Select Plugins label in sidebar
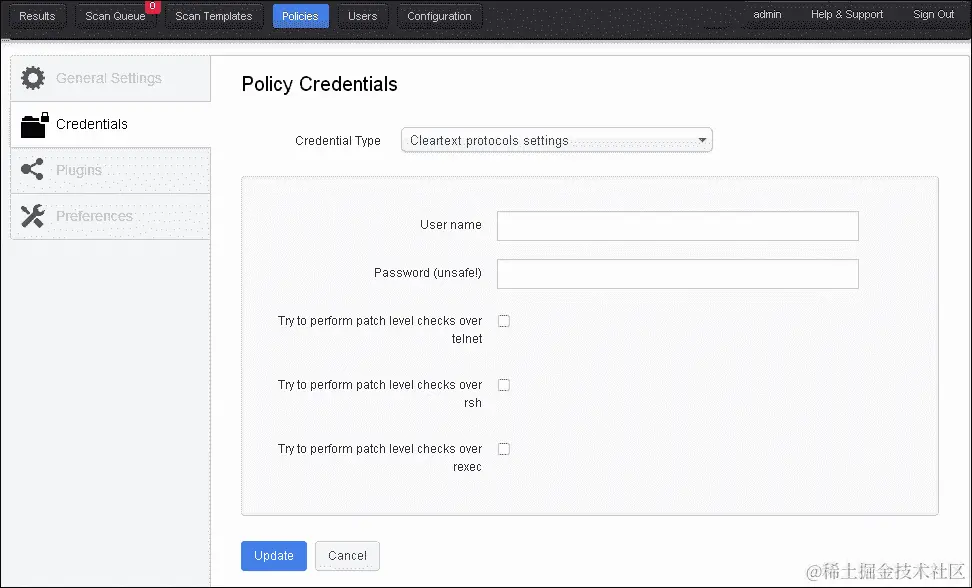 tap(79, 170)
